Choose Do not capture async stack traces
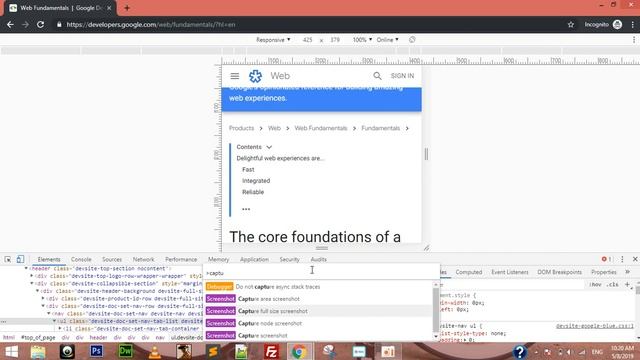Image resolution: width=640 pixels, height=360 pixels. (319, 287)
